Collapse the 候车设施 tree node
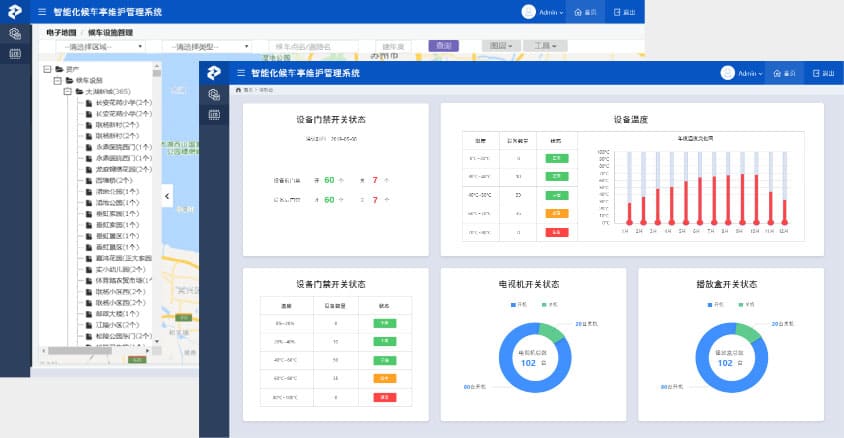Screen dimensions: 844x438 [x=58, y=80]
